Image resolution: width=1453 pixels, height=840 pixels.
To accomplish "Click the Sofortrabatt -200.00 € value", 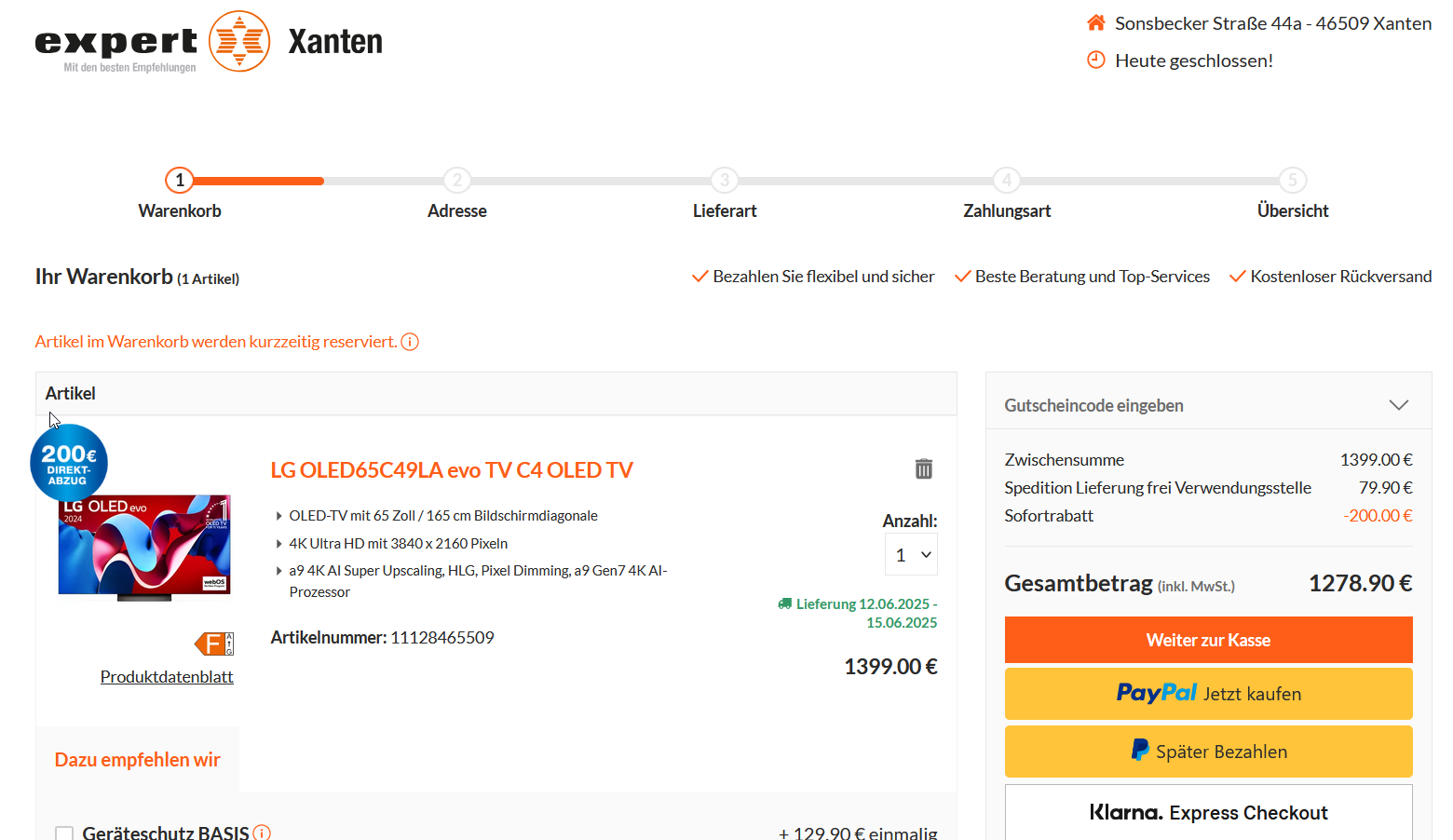I will click(1378, 515).
